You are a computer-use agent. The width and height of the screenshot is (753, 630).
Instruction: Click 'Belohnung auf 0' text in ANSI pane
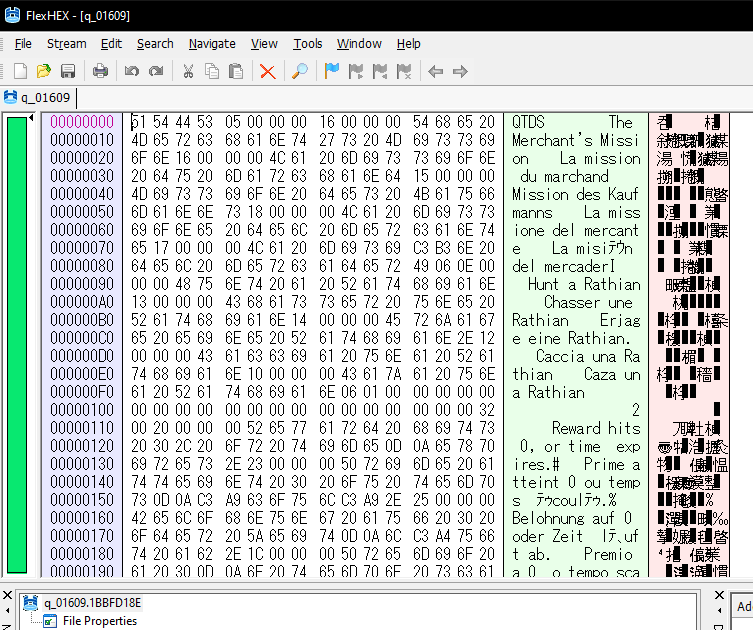572,518
